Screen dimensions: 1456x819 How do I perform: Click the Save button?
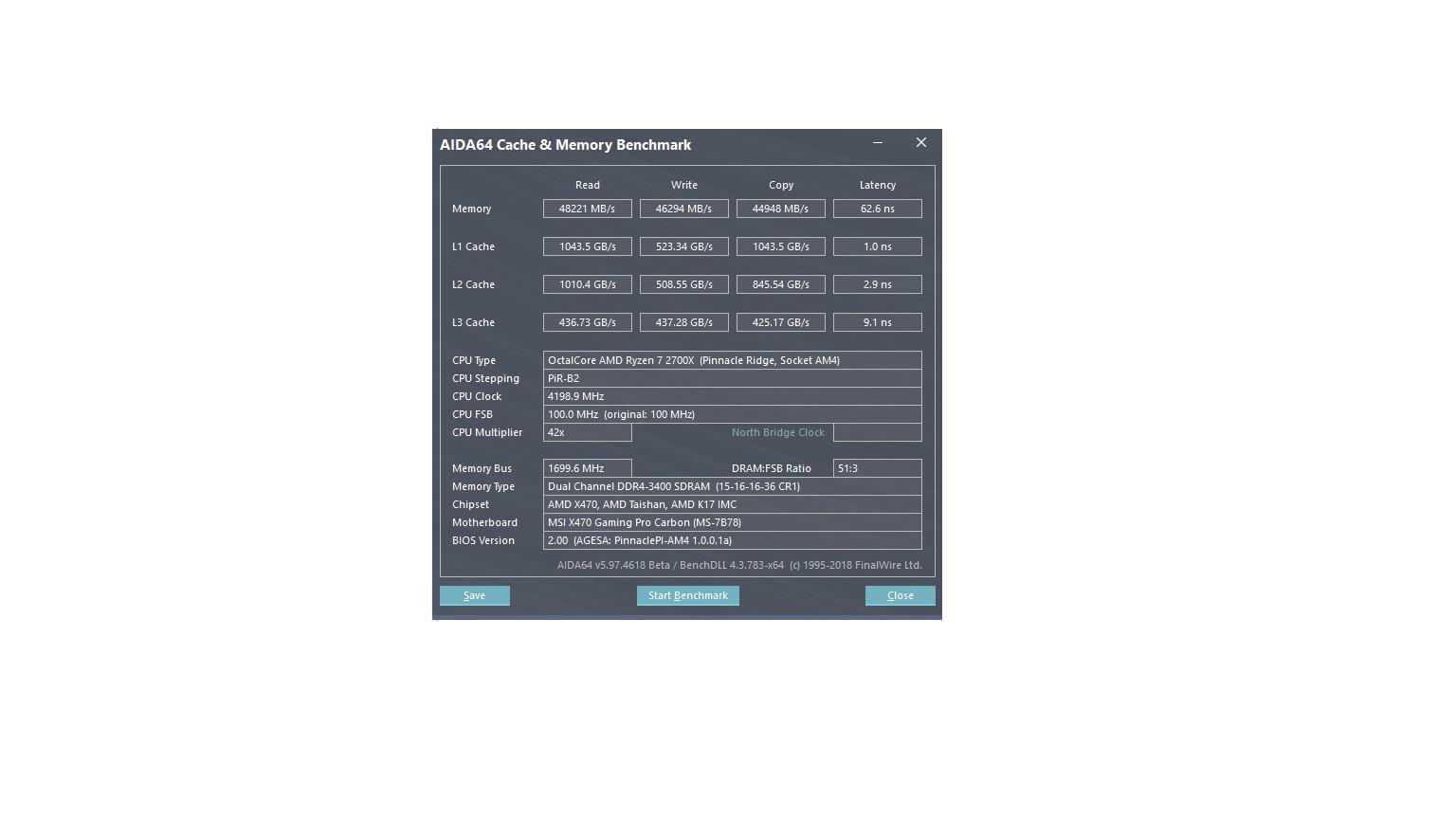tap(475, 595)
